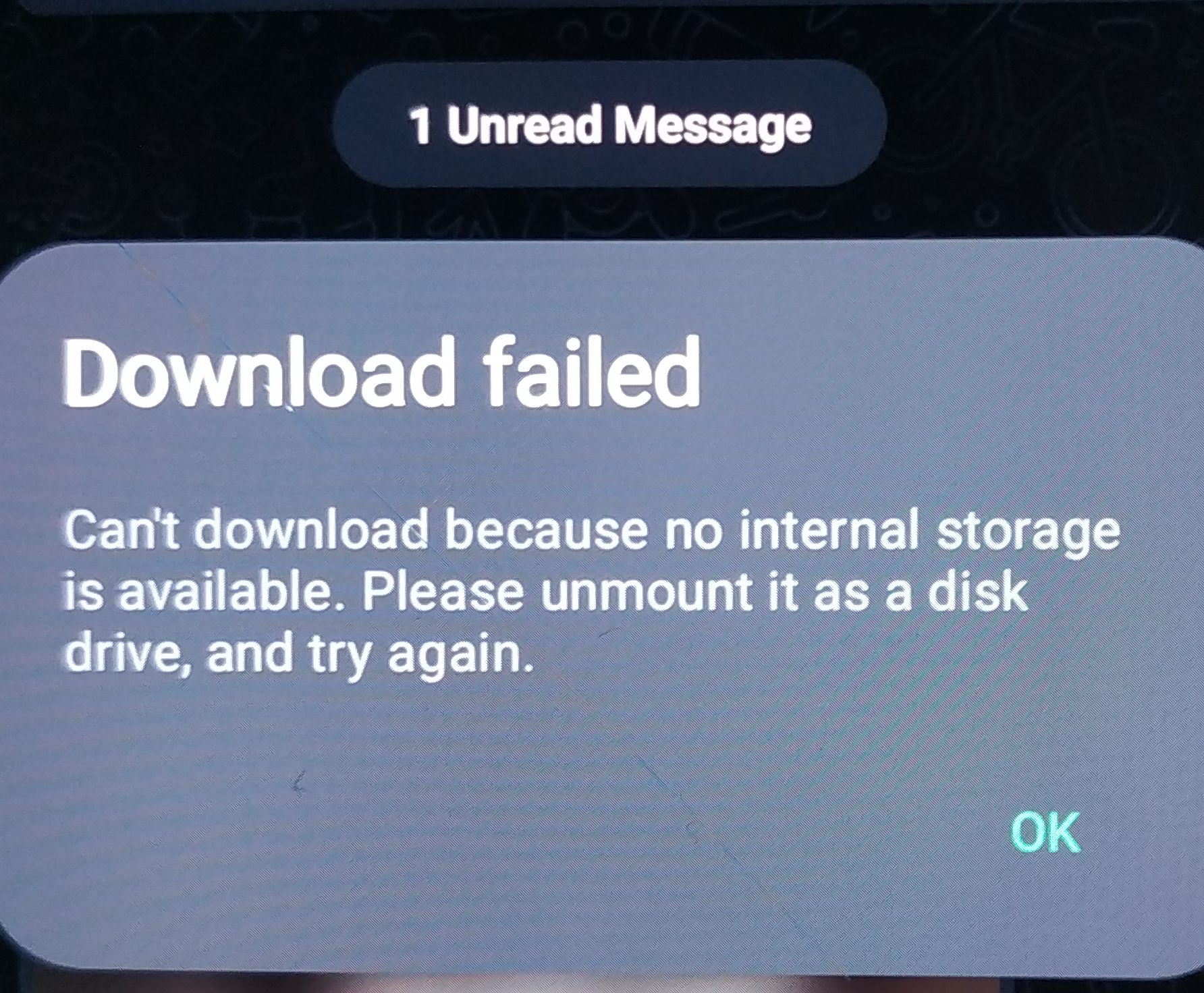Tap 'Please unmount it as a disk' line
Screen dimensions: 1204x993
click(x=695, y=592)
